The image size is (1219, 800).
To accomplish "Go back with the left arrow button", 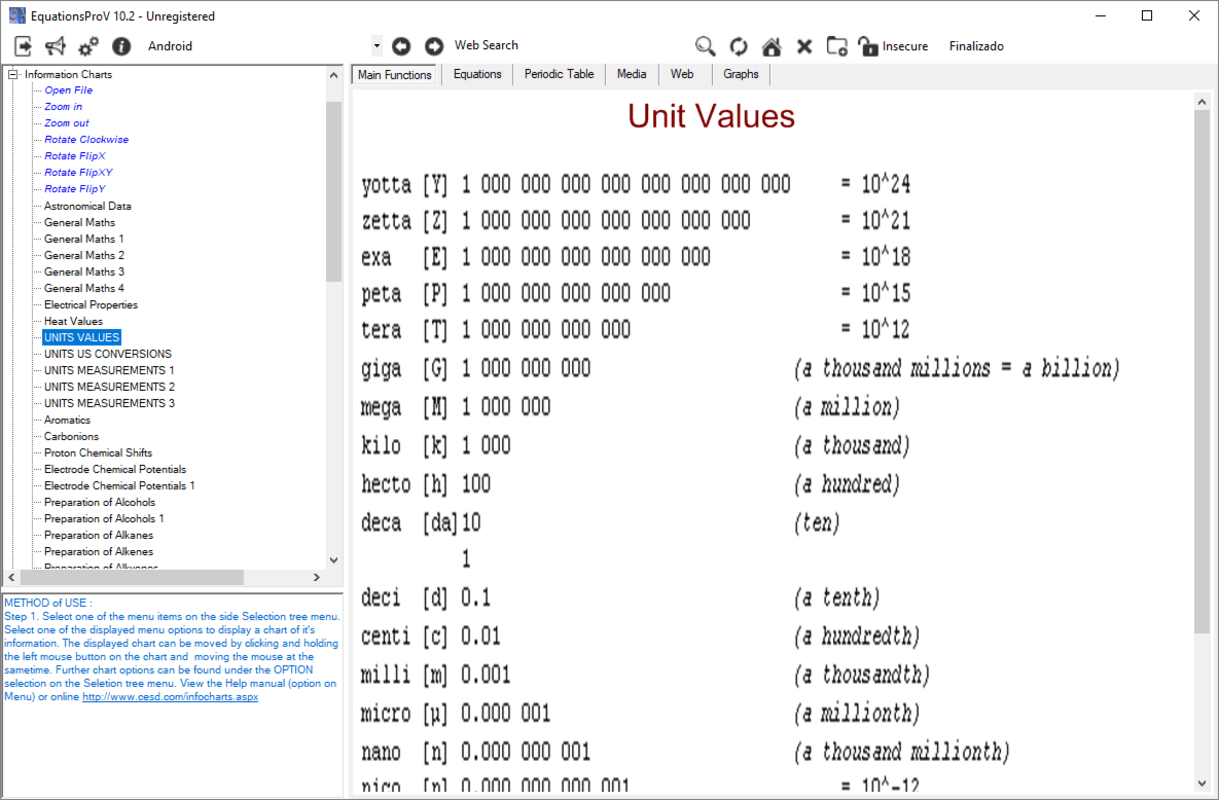I will click(x=401, y=46).
